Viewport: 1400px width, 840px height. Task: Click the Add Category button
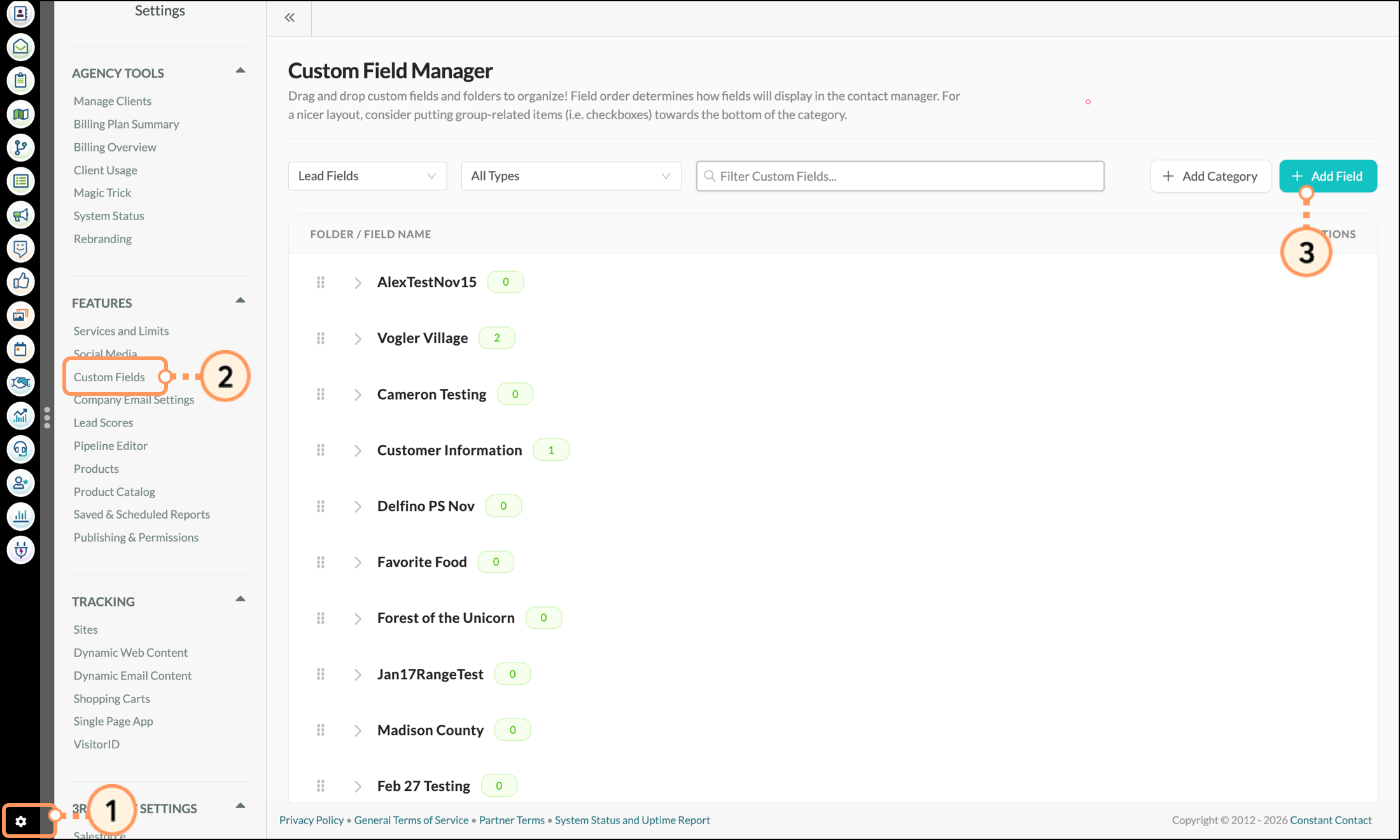(1210, 176)
